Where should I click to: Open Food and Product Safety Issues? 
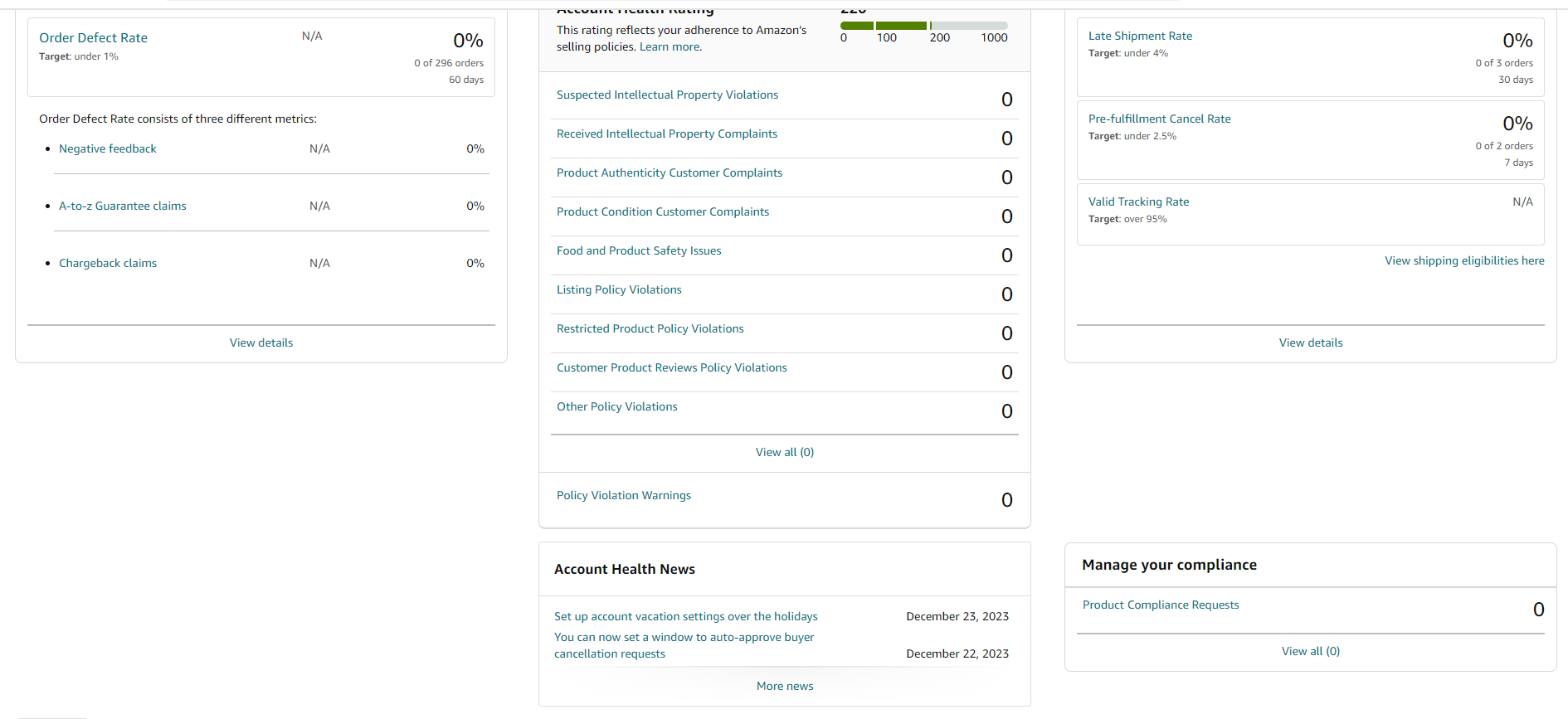(639, 251)
